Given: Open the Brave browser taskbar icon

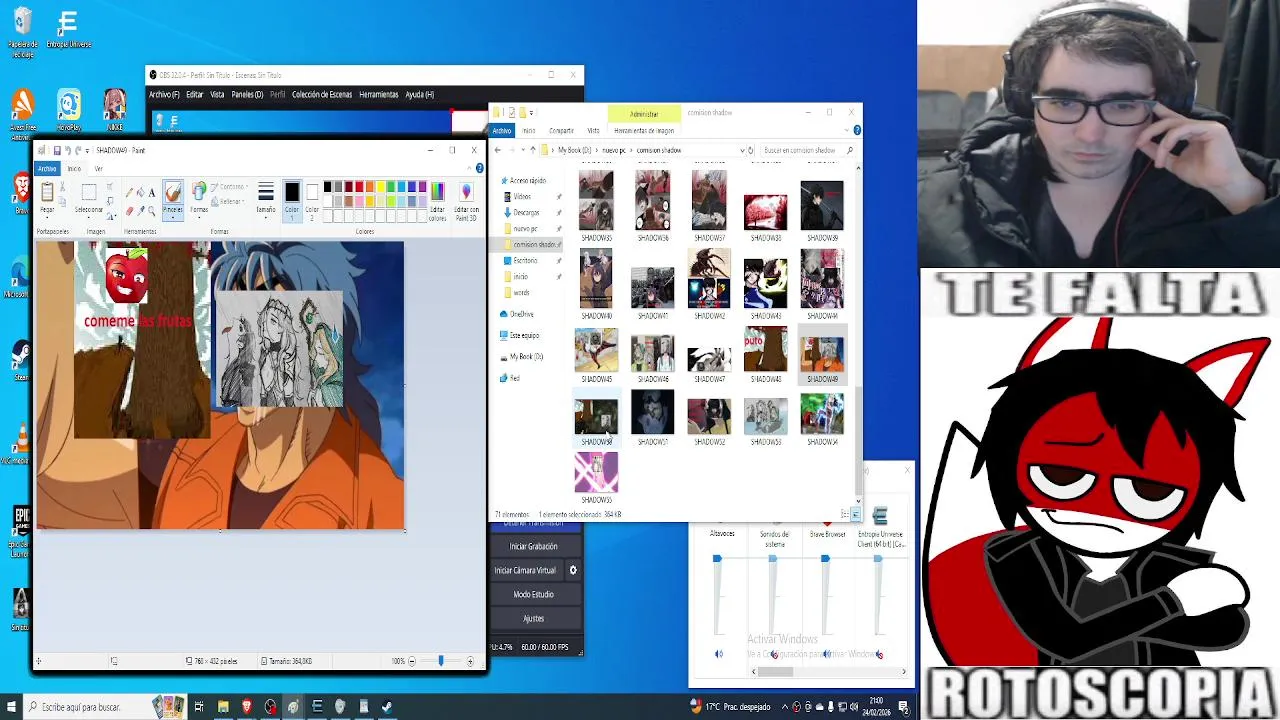Looking at the screenshot, I should [246, 707].
